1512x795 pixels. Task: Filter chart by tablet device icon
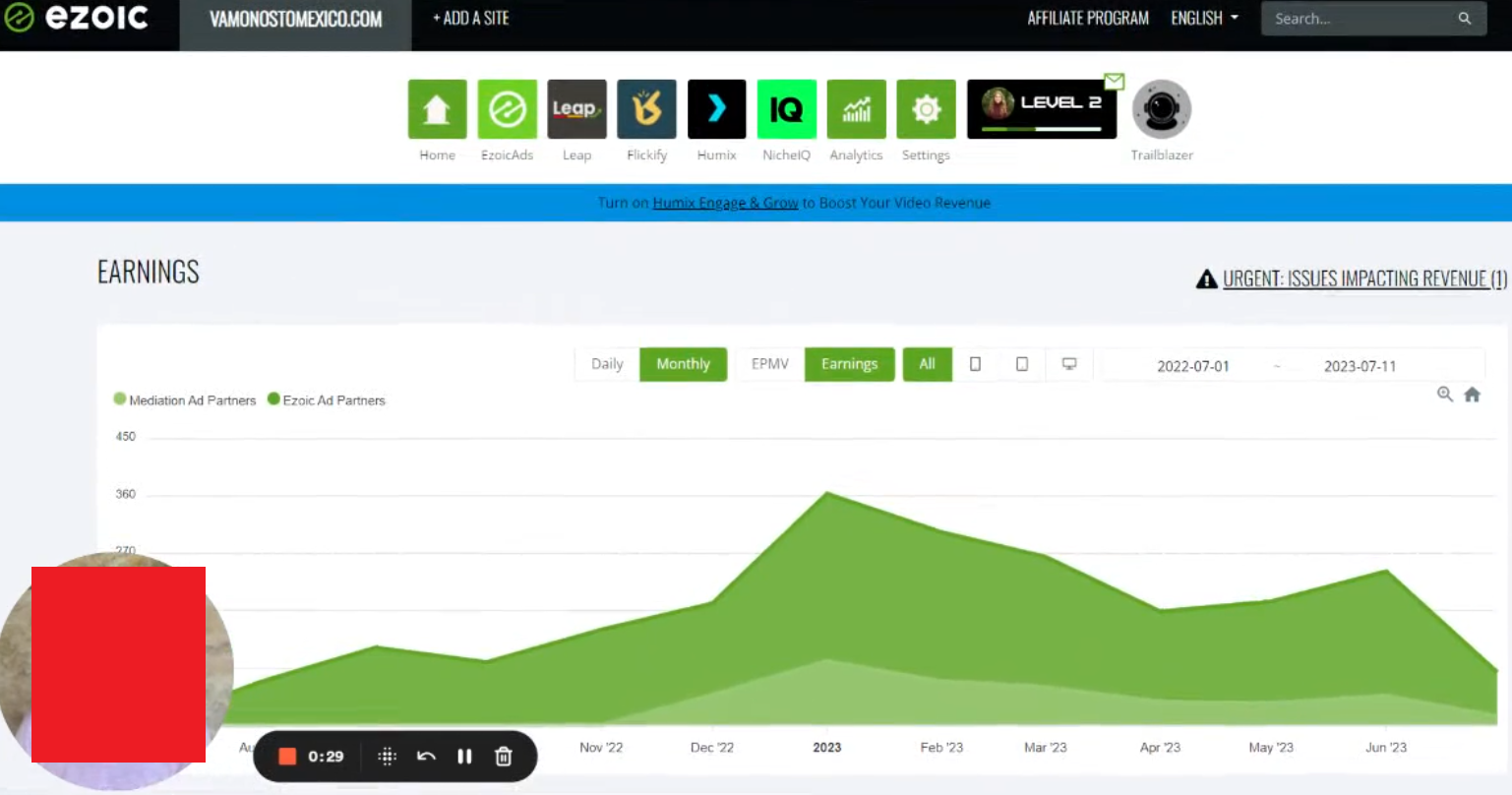point(1022,364)
